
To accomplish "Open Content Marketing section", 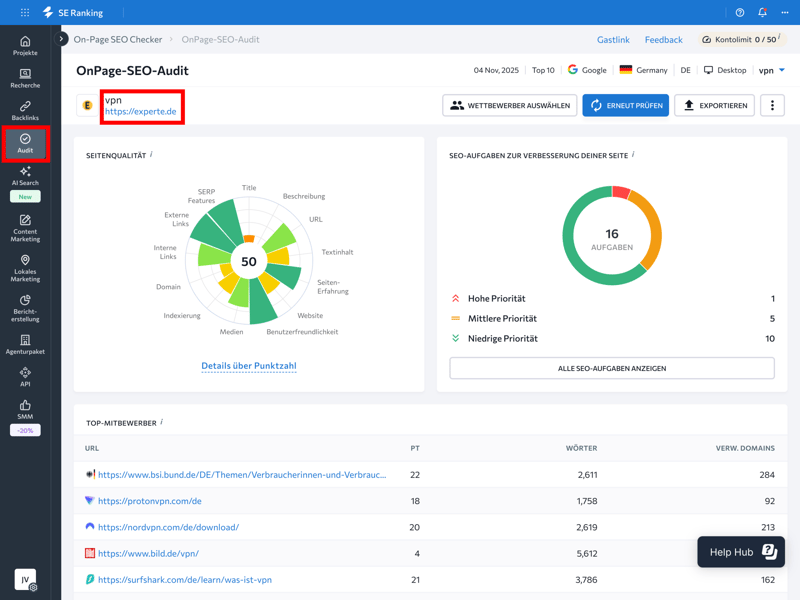I will [x=25, y=228].
